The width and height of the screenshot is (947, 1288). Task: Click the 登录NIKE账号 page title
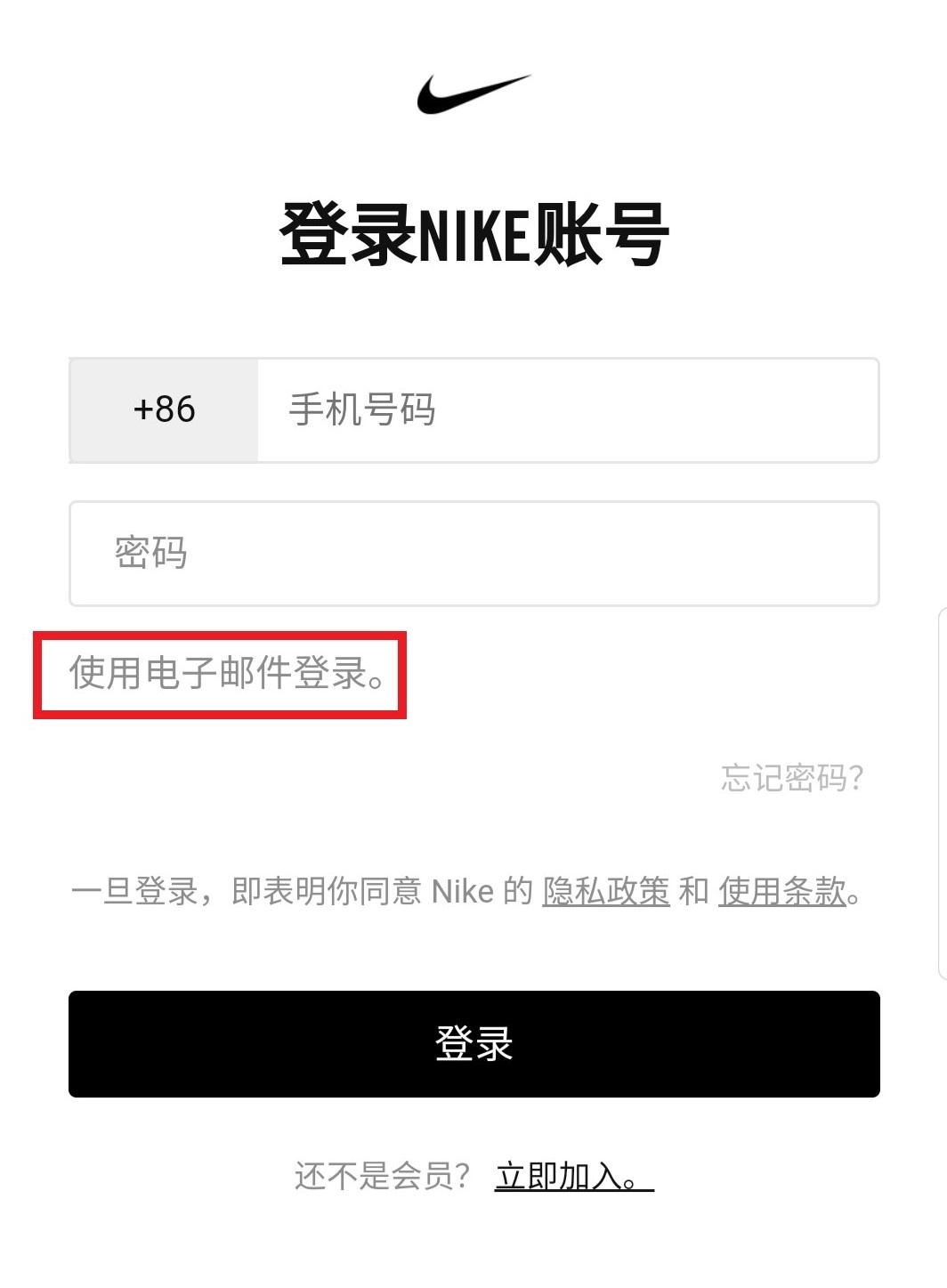pos(473,230)
